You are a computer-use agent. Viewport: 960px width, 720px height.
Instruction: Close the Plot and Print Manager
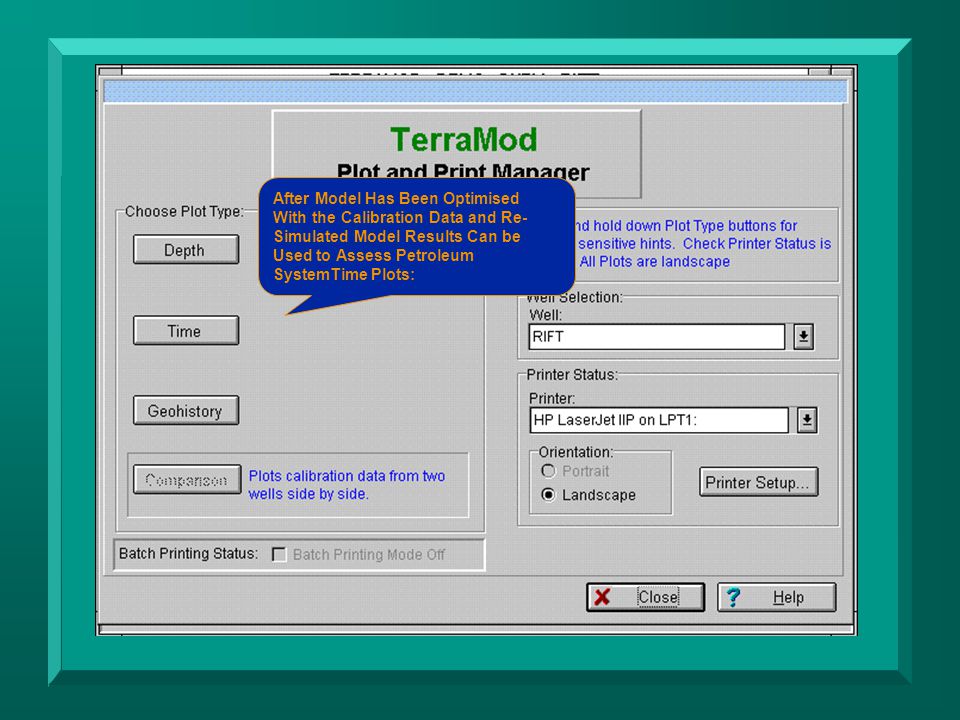pyautogui.click(x=645, y=597)
